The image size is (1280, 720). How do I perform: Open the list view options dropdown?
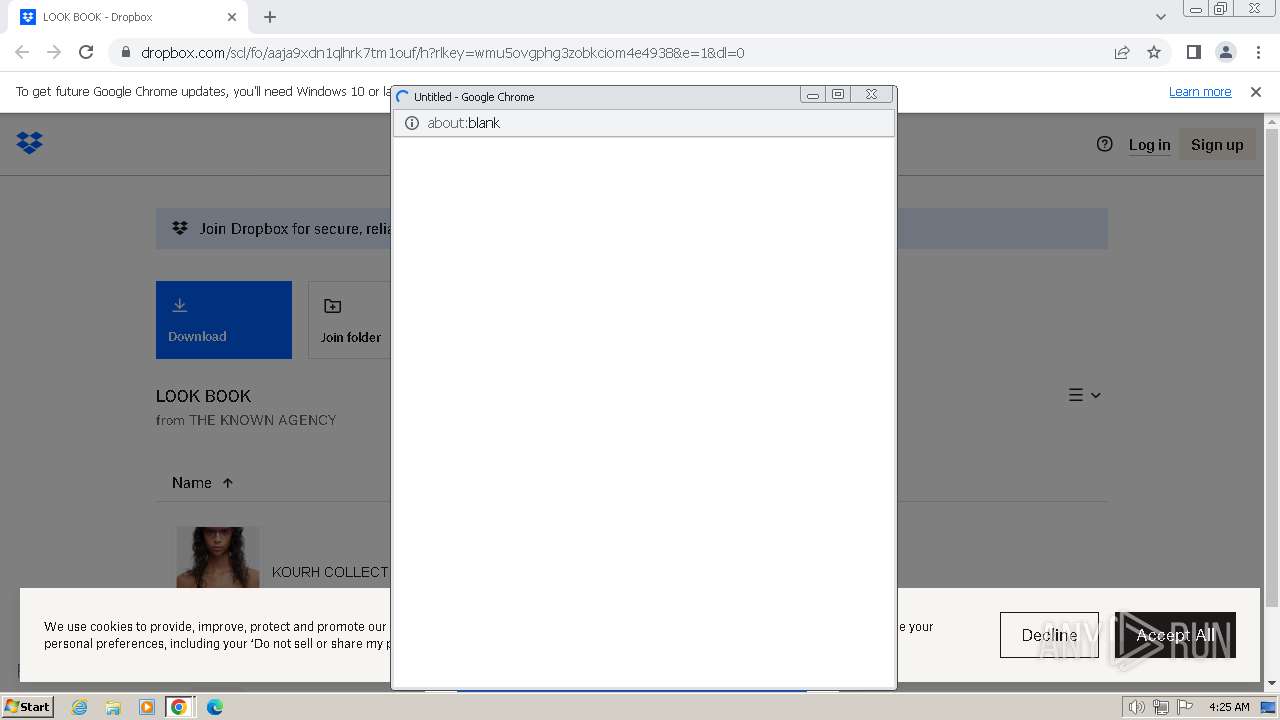click(1085, 395)
